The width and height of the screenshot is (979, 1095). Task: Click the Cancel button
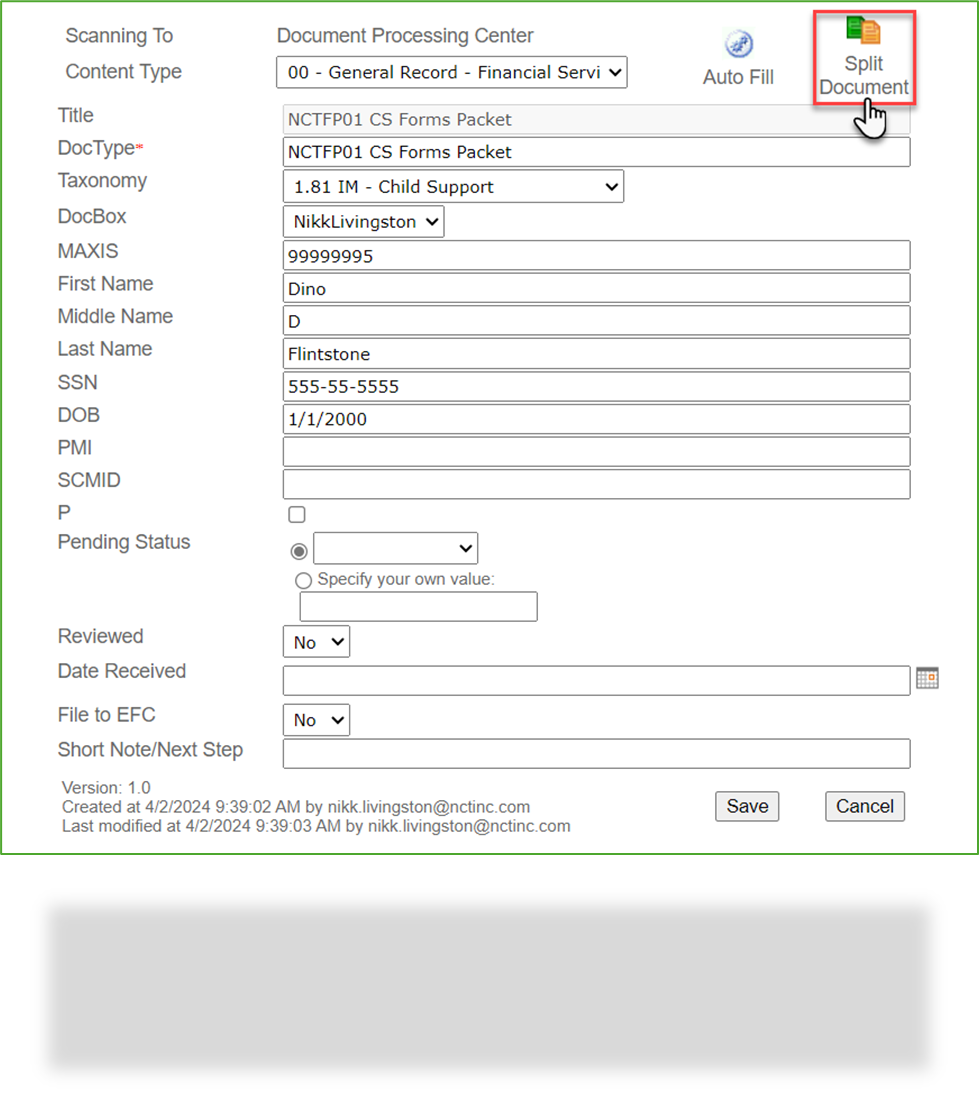click(x=864, y=806)
